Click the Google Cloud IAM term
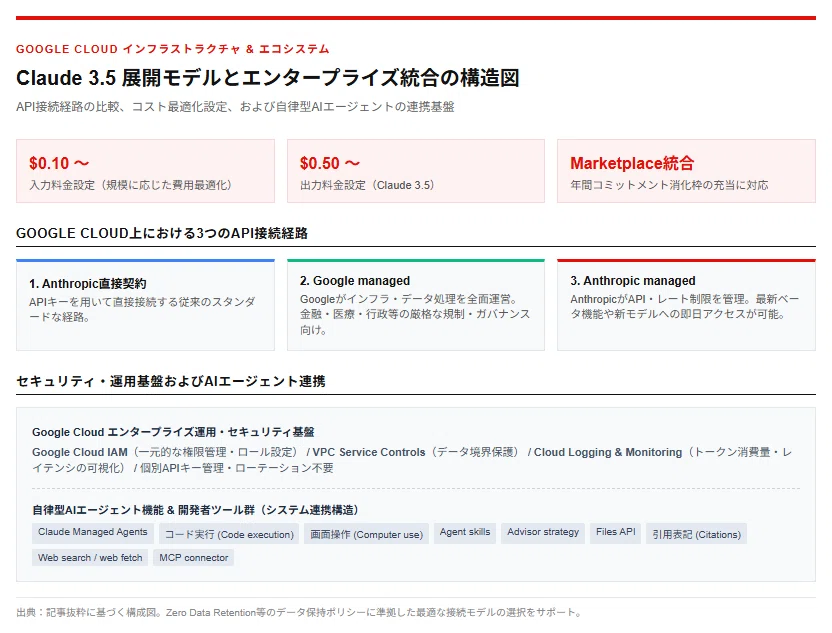The height and width of the screenshot is (633, 832). tap(80, 452)
